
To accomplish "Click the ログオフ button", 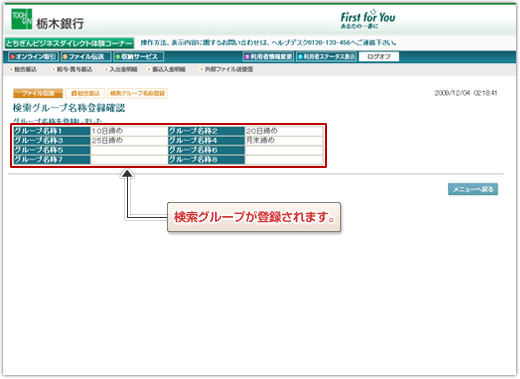I will tap(379, 57).
